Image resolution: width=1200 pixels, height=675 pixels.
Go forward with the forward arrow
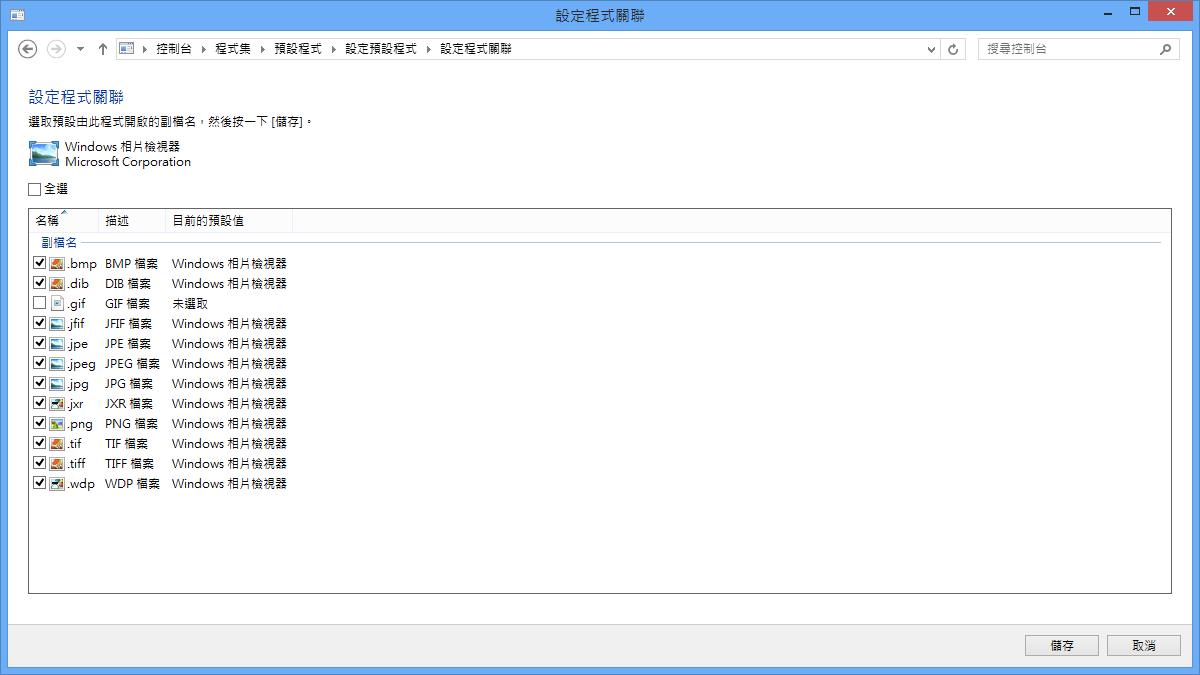point(56,48)
